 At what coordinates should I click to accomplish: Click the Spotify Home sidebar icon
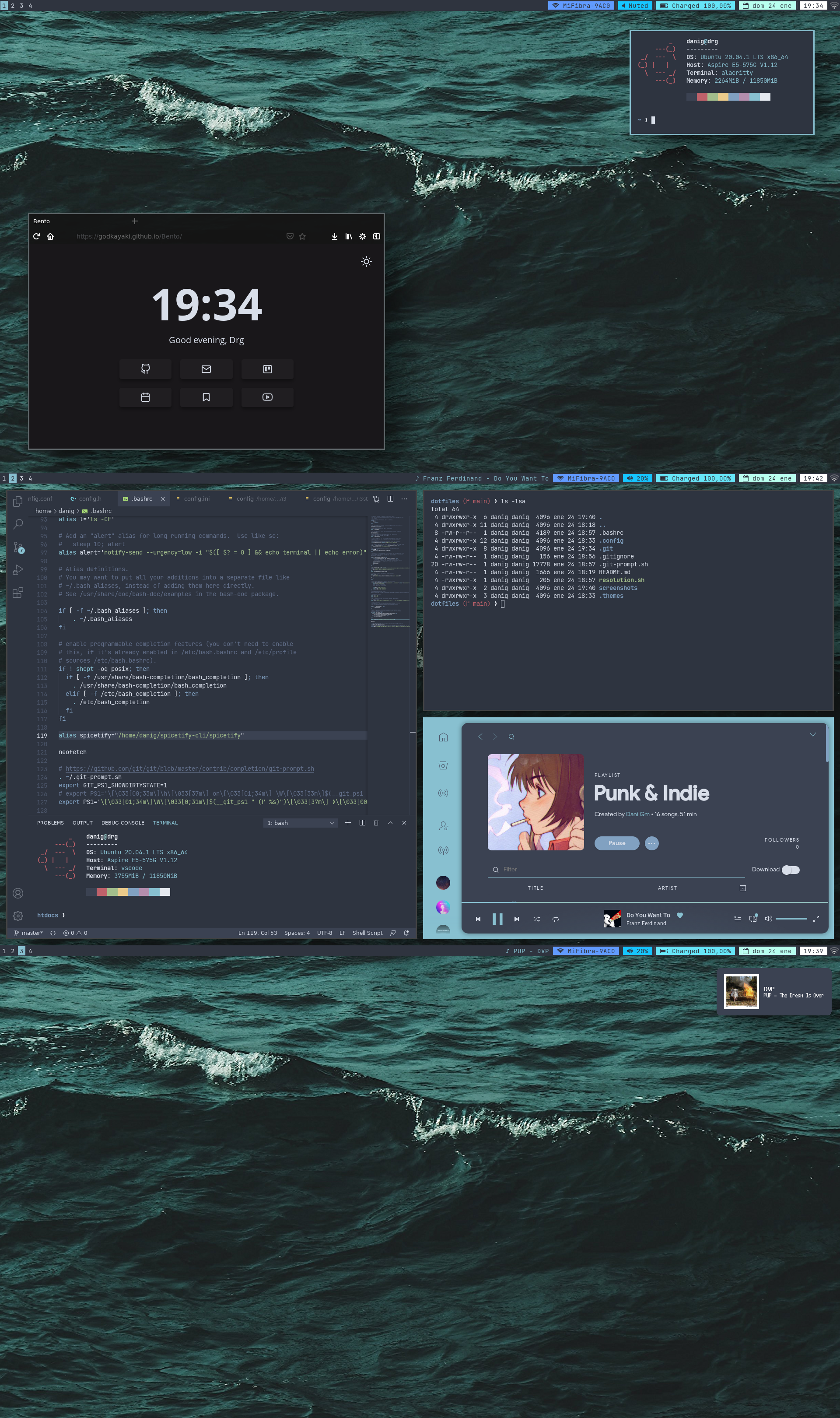tap(443, 737)
